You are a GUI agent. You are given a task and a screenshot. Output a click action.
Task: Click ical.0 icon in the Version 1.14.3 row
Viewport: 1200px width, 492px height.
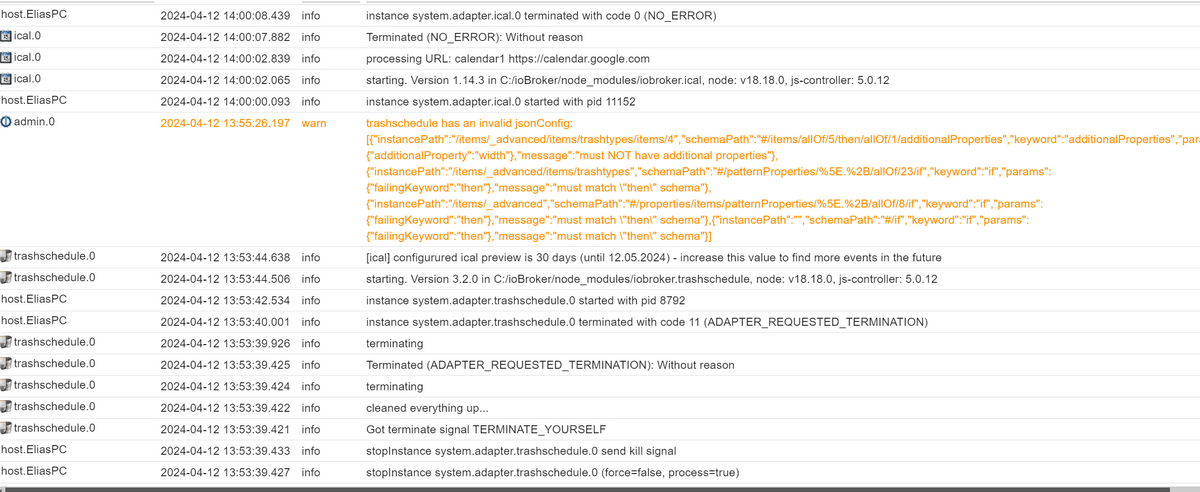click(6, 80)
